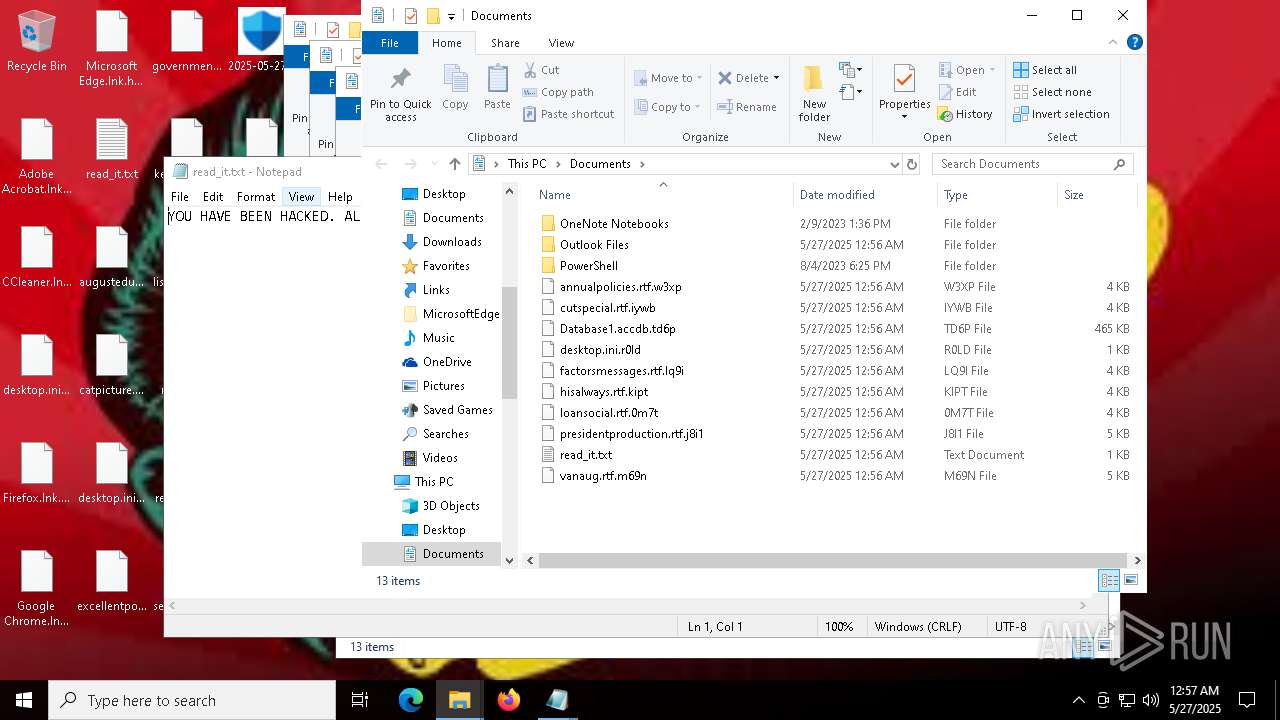Sort by the Type column header

(x=956, y=195)
